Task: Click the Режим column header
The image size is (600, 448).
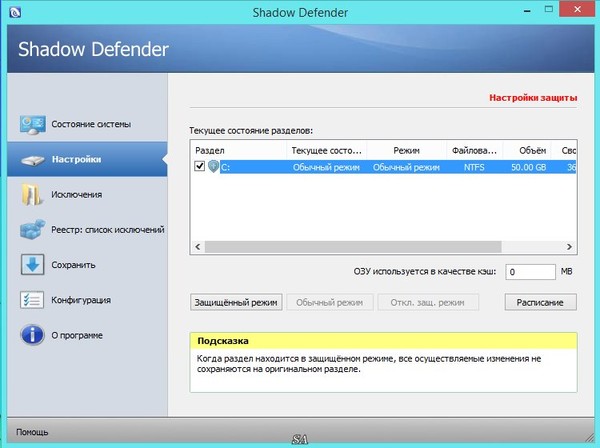Action: [406, 150]
